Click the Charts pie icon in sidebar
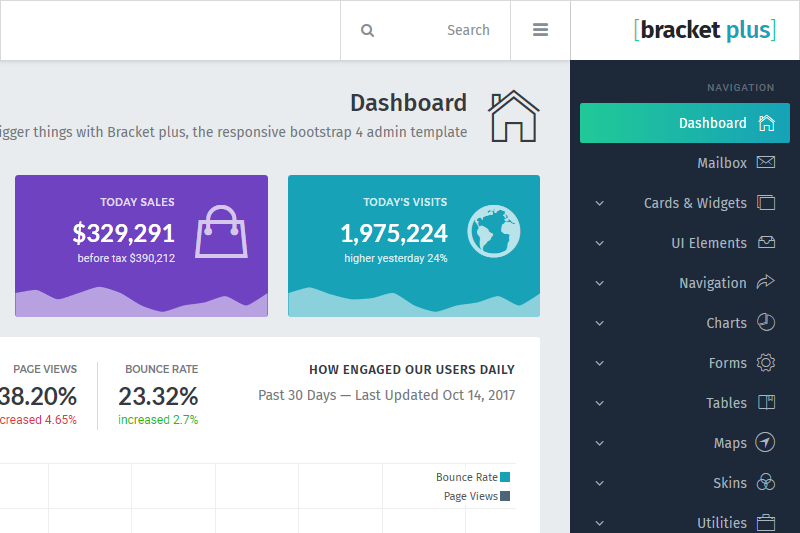 click(766, 323)
